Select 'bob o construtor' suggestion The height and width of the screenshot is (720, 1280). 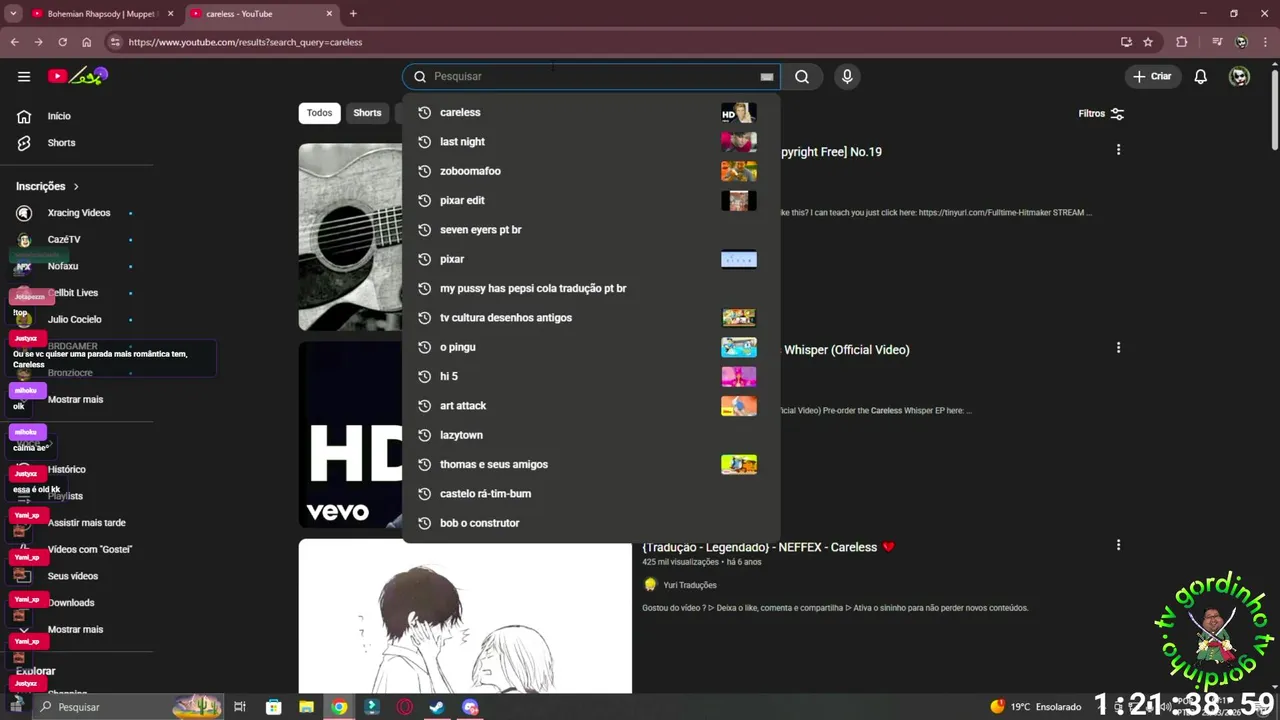[591, 523]
